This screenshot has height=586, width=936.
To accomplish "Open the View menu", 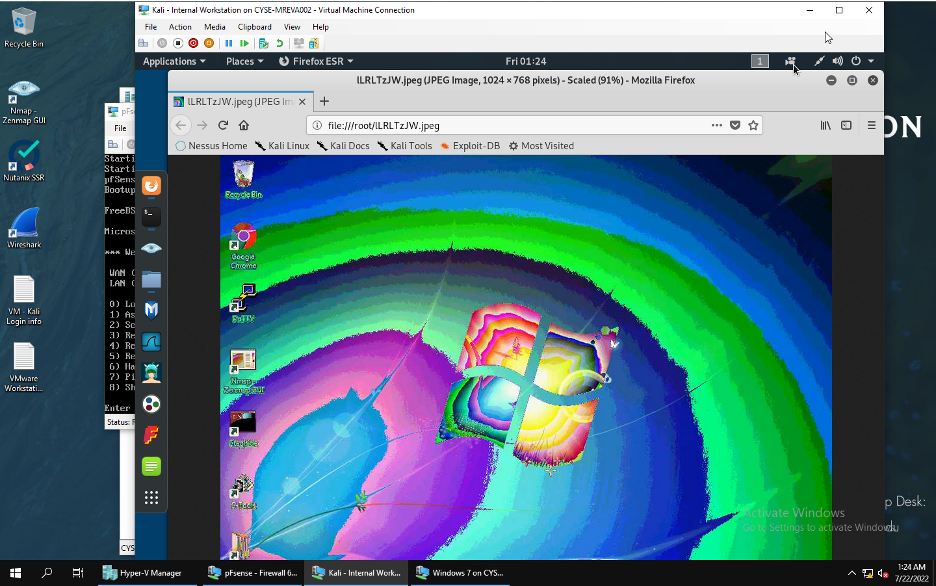I will pyautogui.click(x=292, y=27).
